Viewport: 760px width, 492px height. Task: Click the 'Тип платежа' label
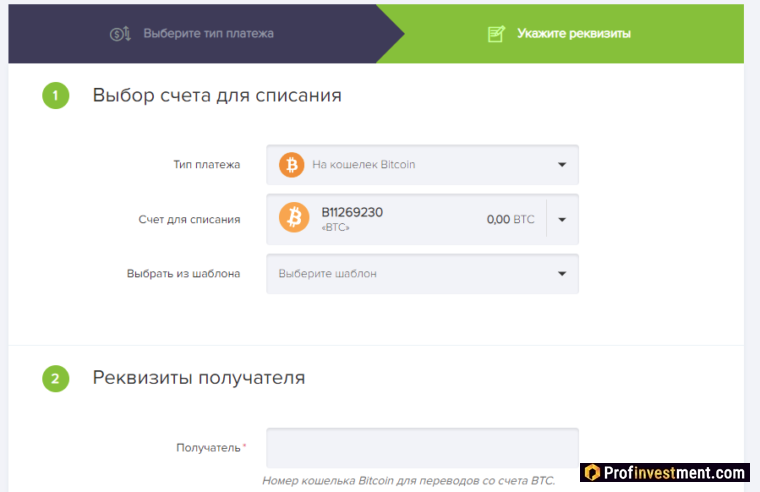tap(207, 165)
